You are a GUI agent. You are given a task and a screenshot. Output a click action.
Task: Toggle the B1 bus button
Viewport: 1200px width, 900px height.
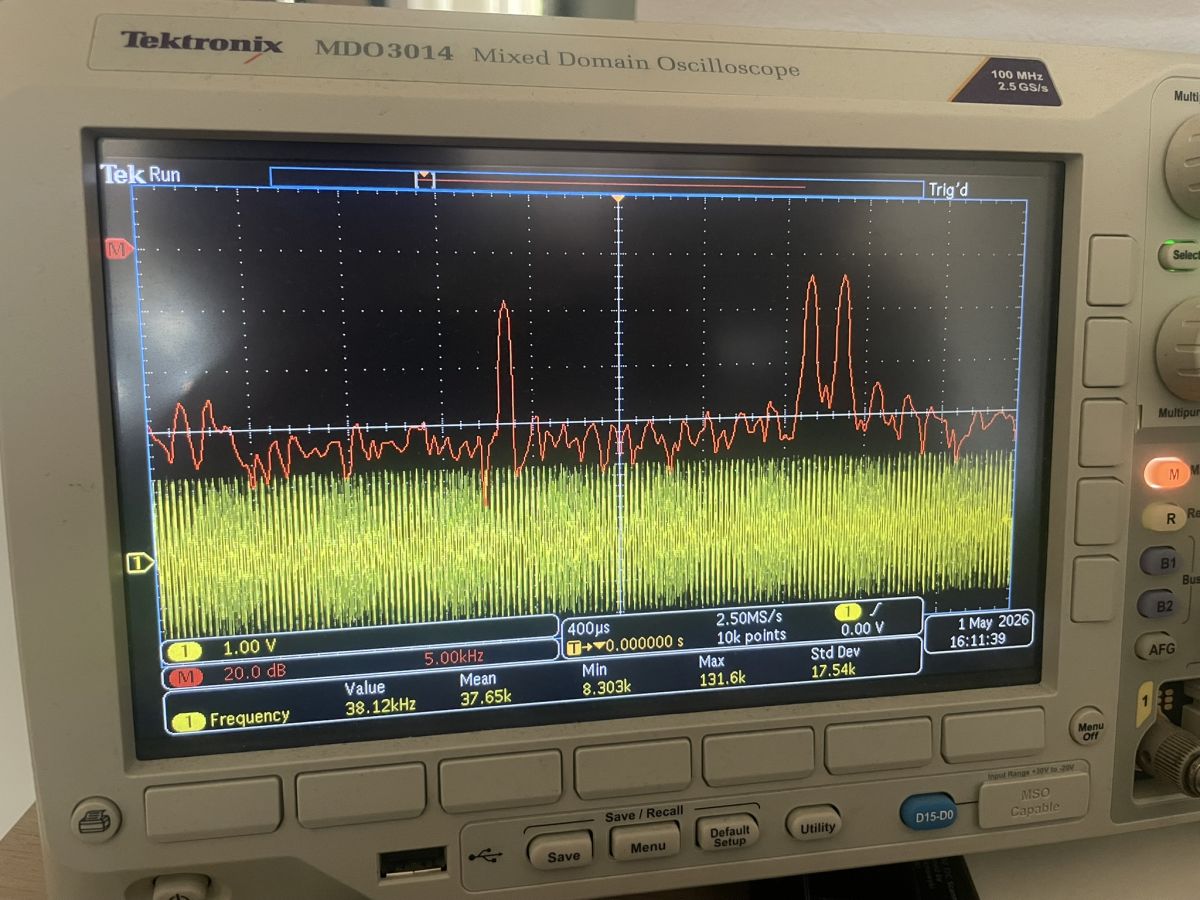point(1160,562)
